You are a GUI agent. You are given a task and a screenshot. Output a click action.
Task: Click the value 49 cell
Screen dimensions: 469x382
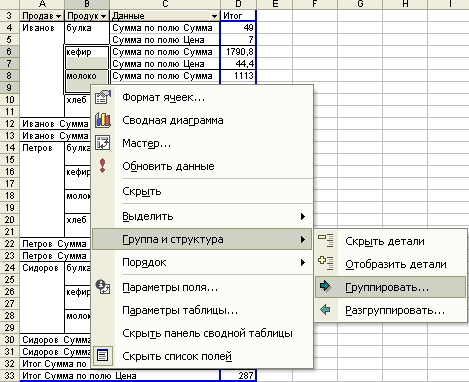[238, 28]
